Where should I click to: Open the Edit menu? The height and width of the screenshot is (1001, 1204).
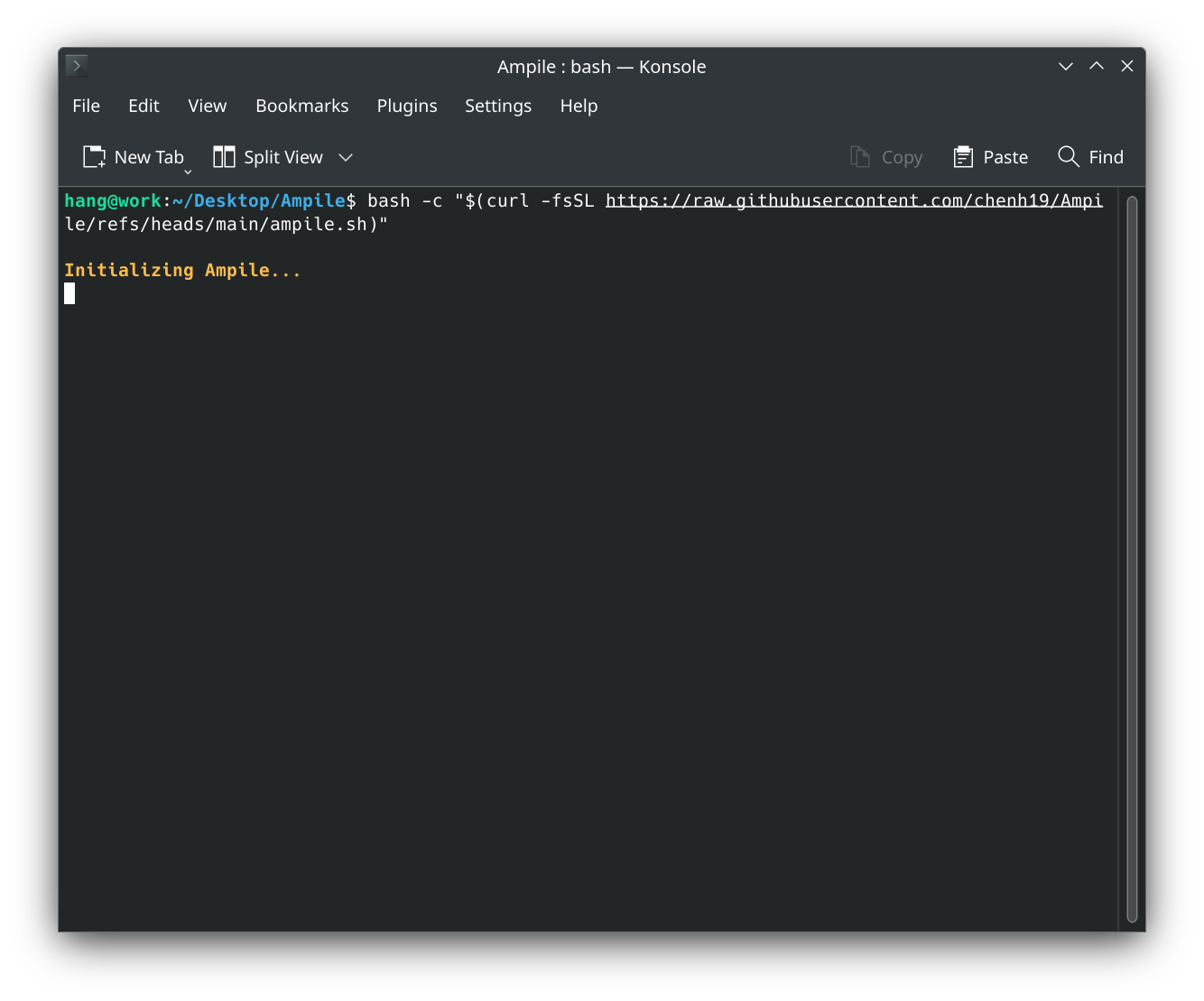pyautogui.click(x=144, y=106)
